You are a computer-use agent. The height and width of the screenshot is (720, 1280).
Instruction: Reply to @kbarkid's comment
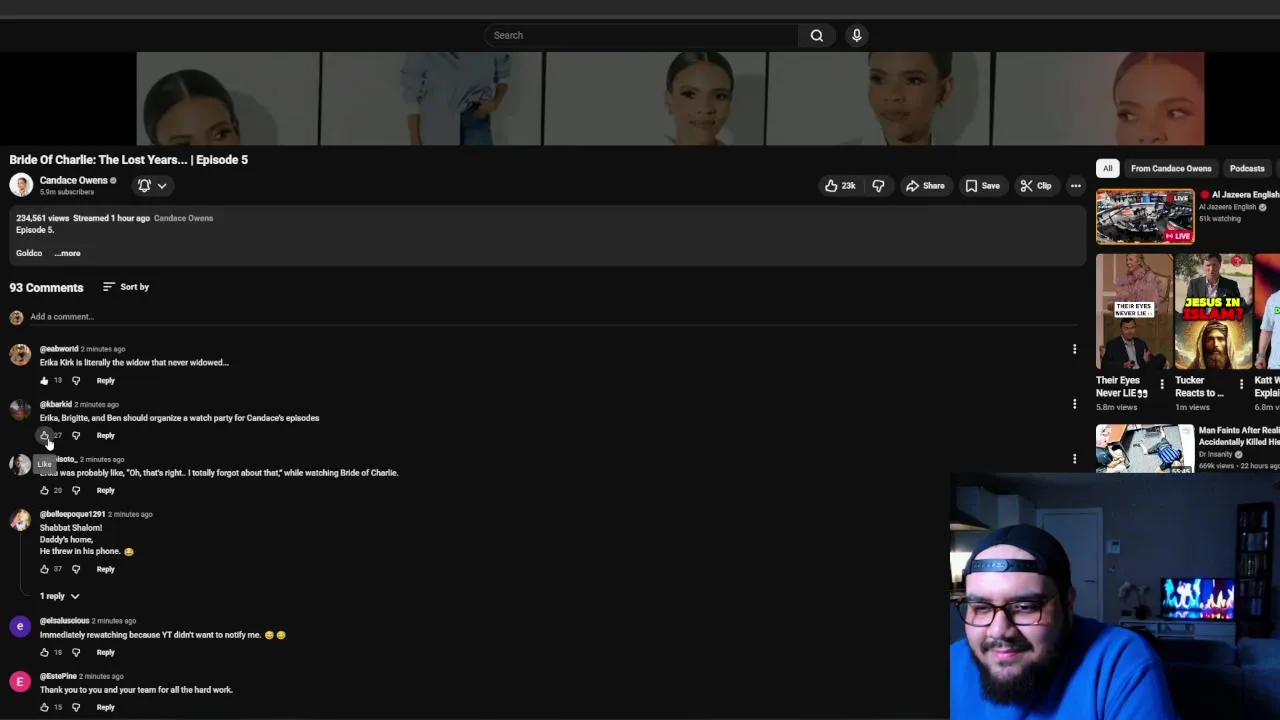tap(105, 436)
